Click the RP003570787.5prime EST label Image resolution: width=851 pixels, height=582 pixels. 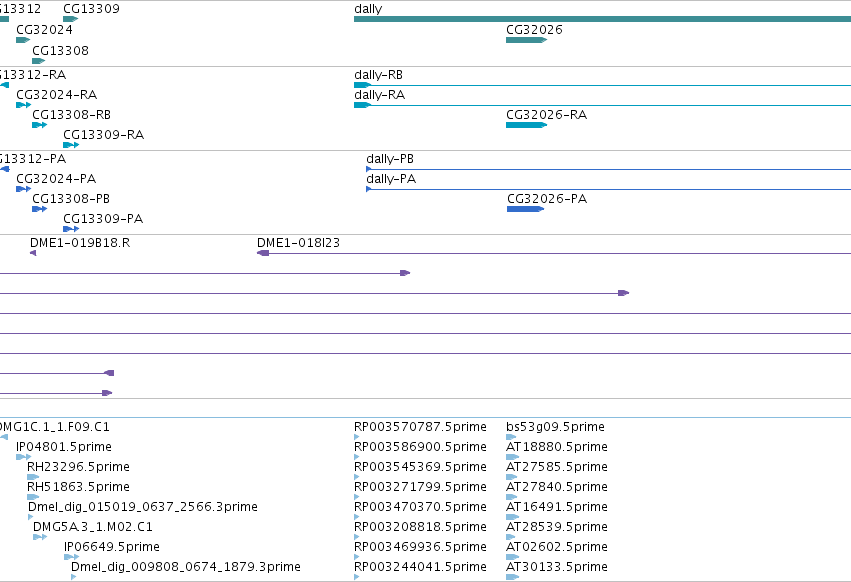pos(420,427)
